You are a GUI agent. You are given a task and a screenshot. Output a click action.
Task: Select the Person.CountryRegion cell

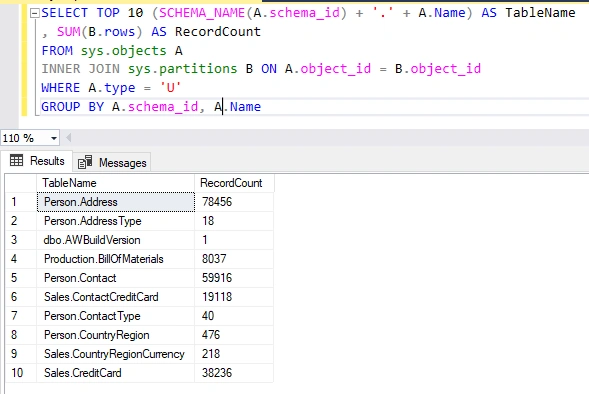[x=116, y=335]
